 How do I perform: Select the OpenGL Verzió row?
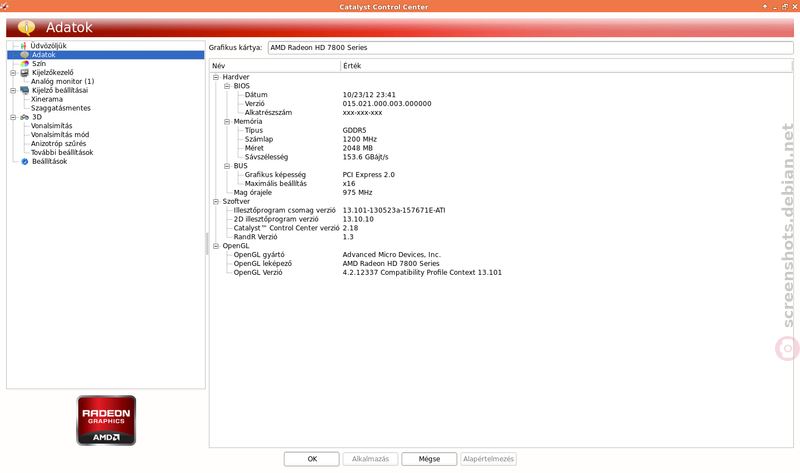(x=501, y=272)
